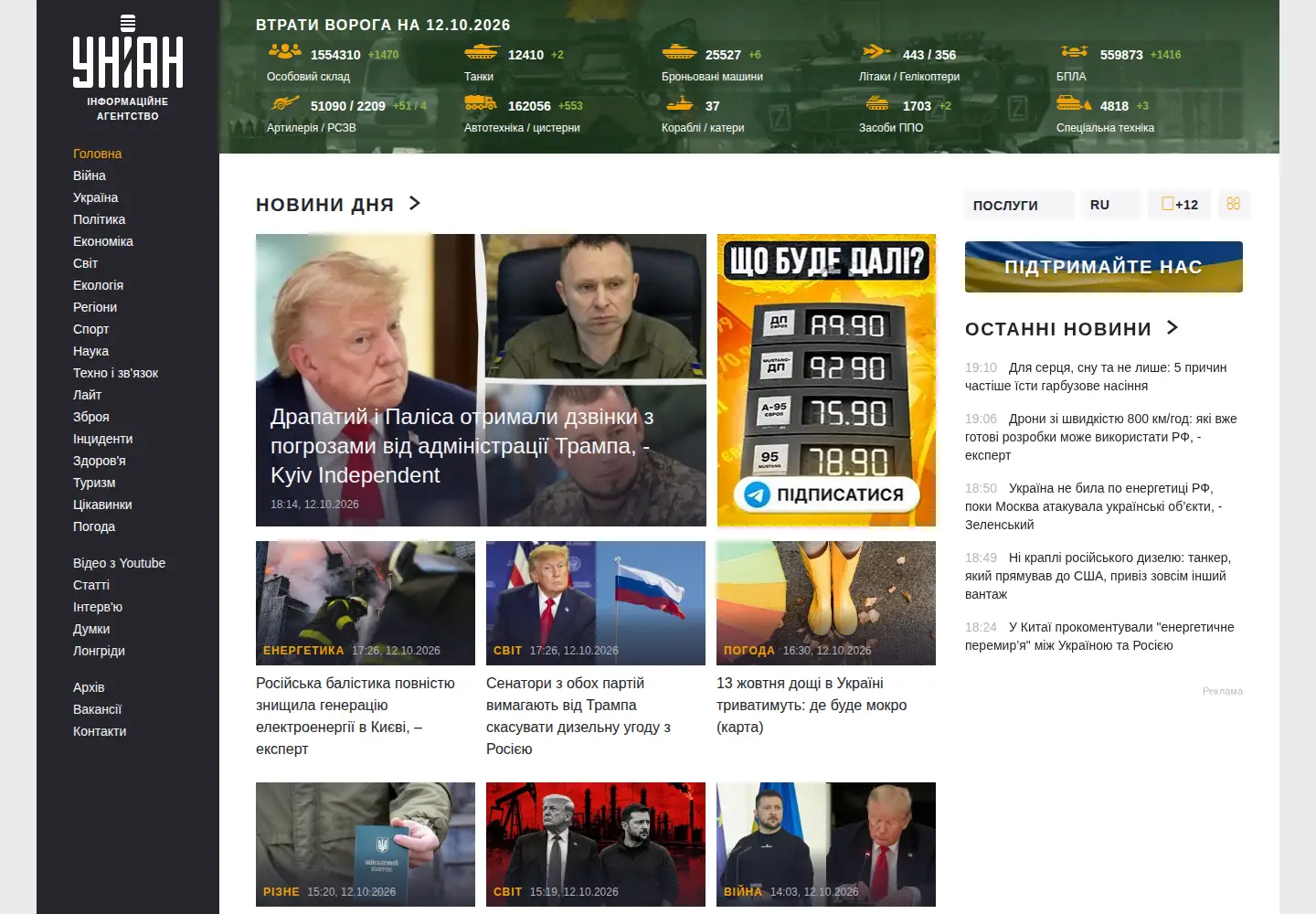Click the air defense systems icon
The image size is (1316, 914).
click(x=876, y=103)
